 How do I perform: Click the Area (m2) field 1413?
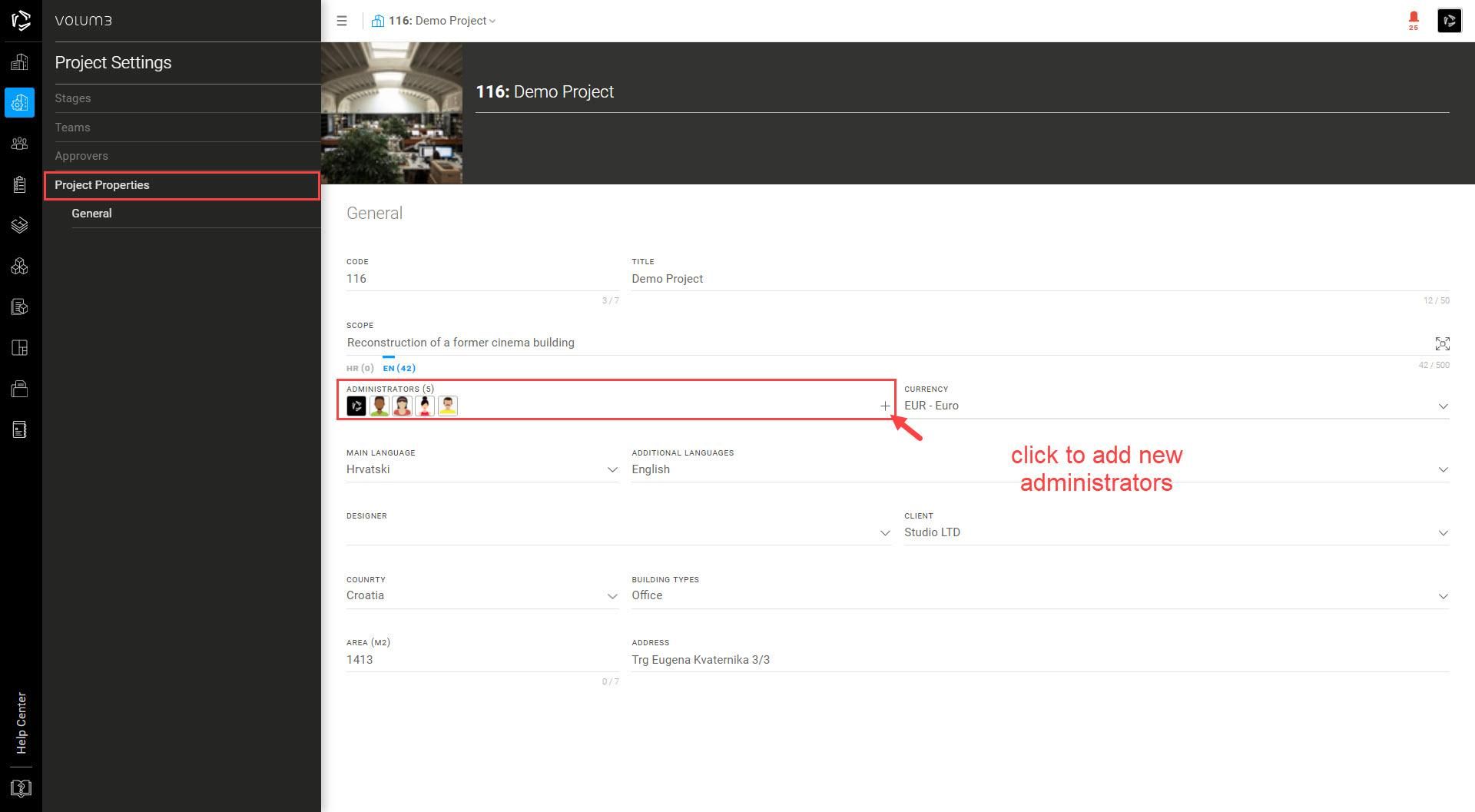click(x=482, y=660)
